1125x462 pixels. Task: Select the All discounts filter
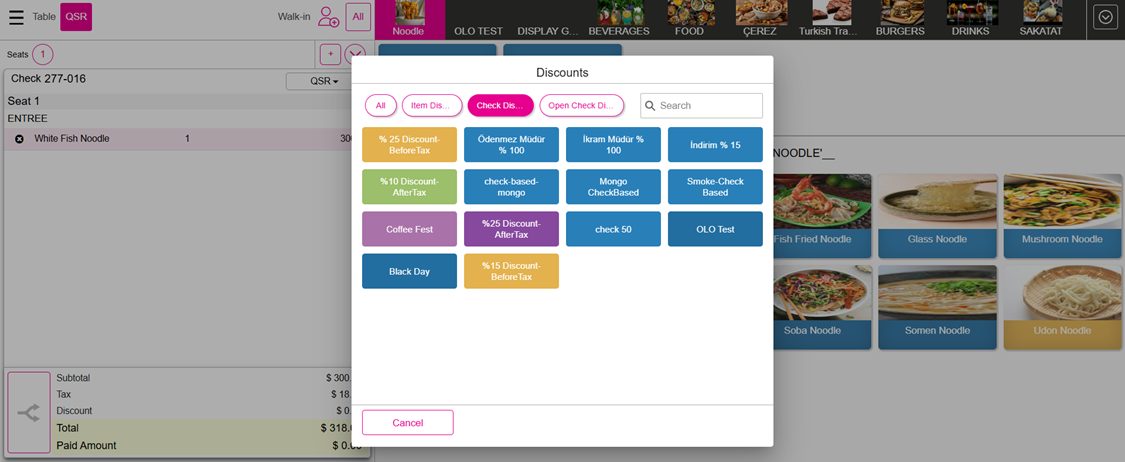pos(380,106)
